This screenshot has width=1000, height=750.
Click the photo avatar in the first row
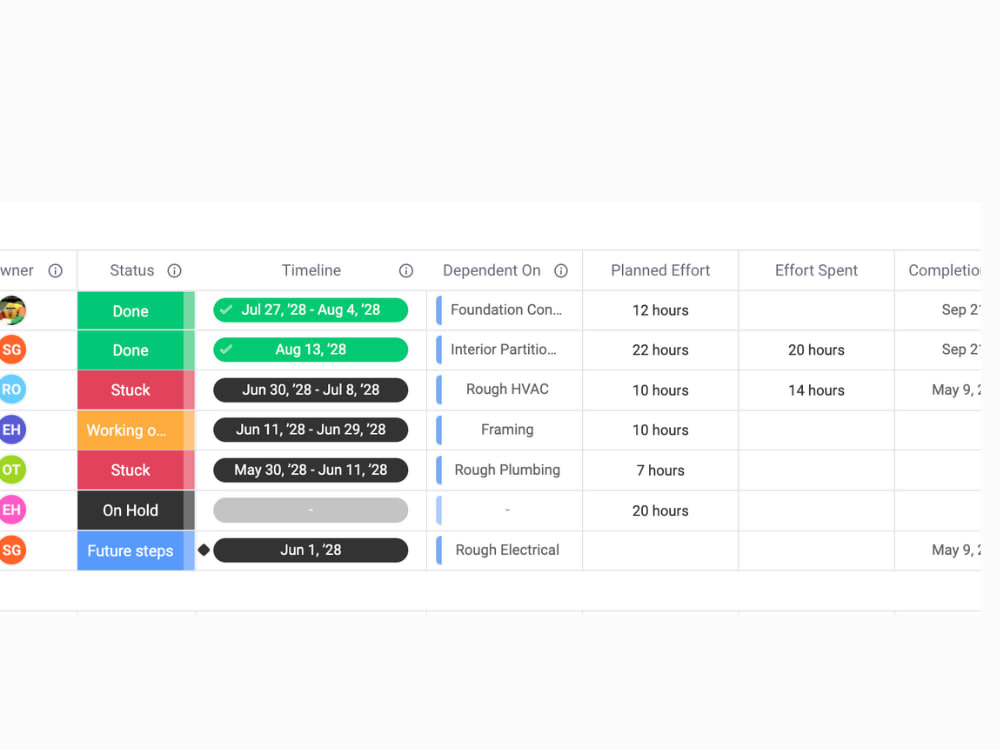pos(12,310)
